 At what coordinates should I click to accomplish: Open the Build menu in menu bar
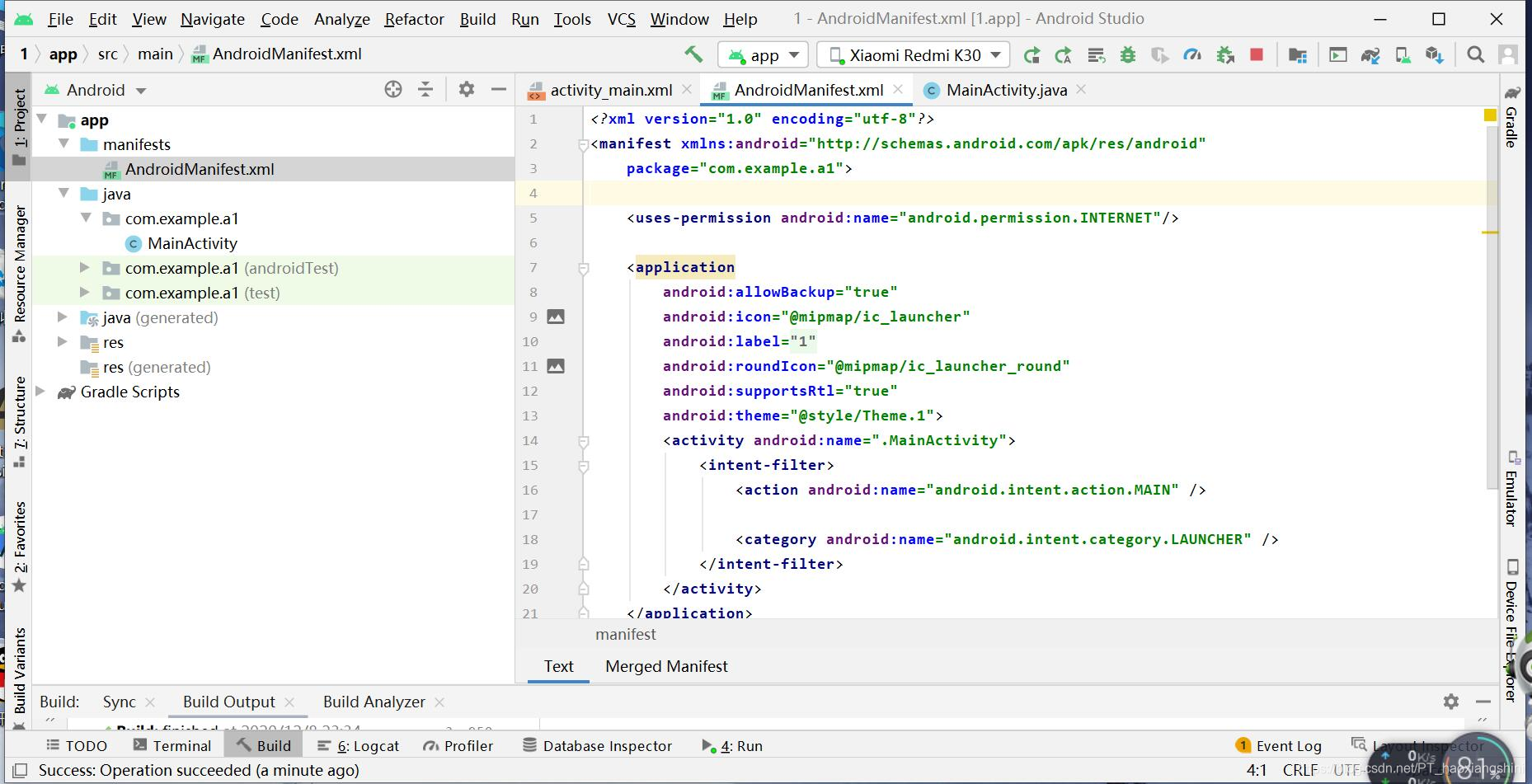click(x=477, y=19)
